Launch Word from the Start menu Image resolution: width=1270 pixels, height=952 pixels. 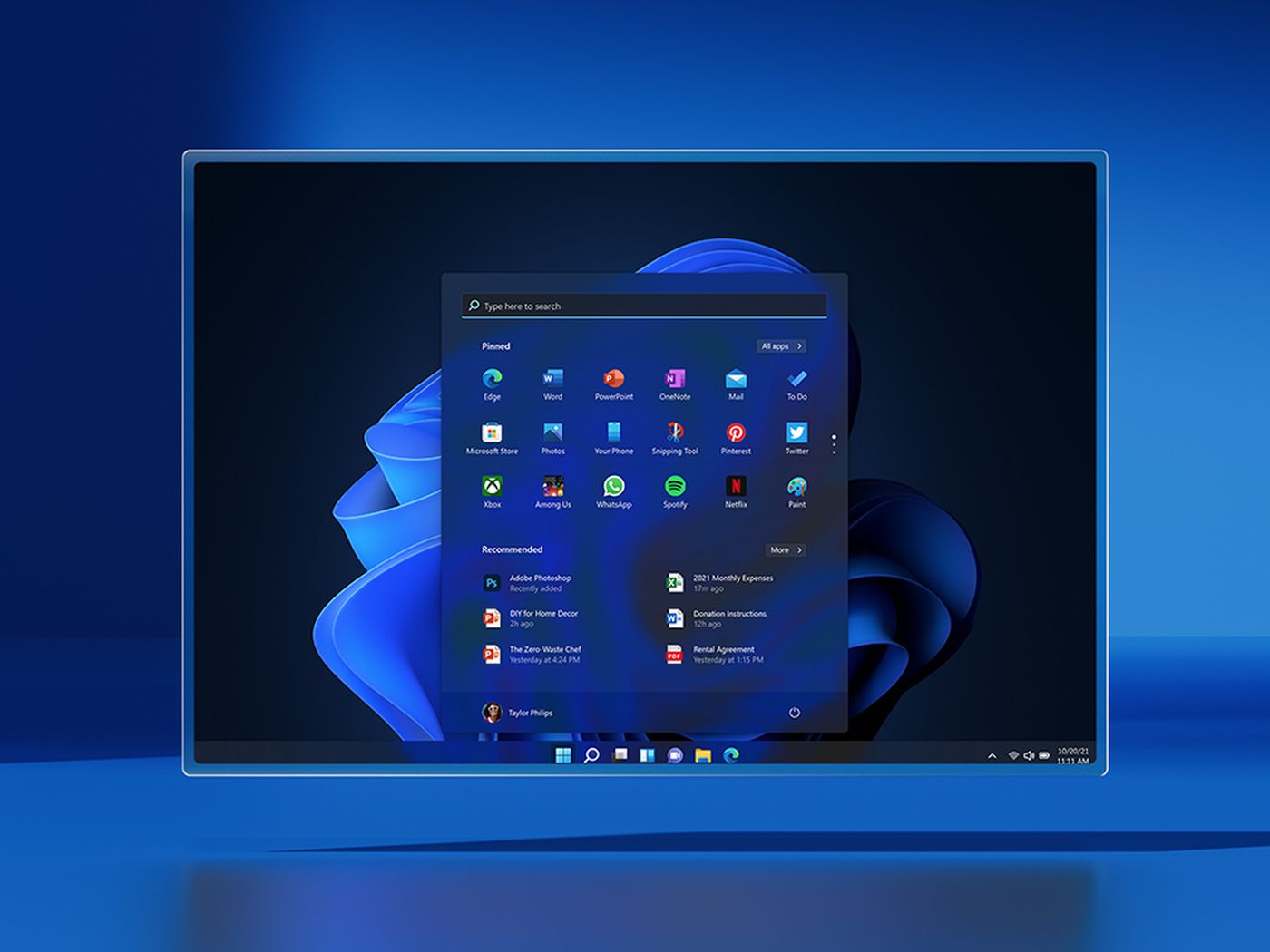553,381
